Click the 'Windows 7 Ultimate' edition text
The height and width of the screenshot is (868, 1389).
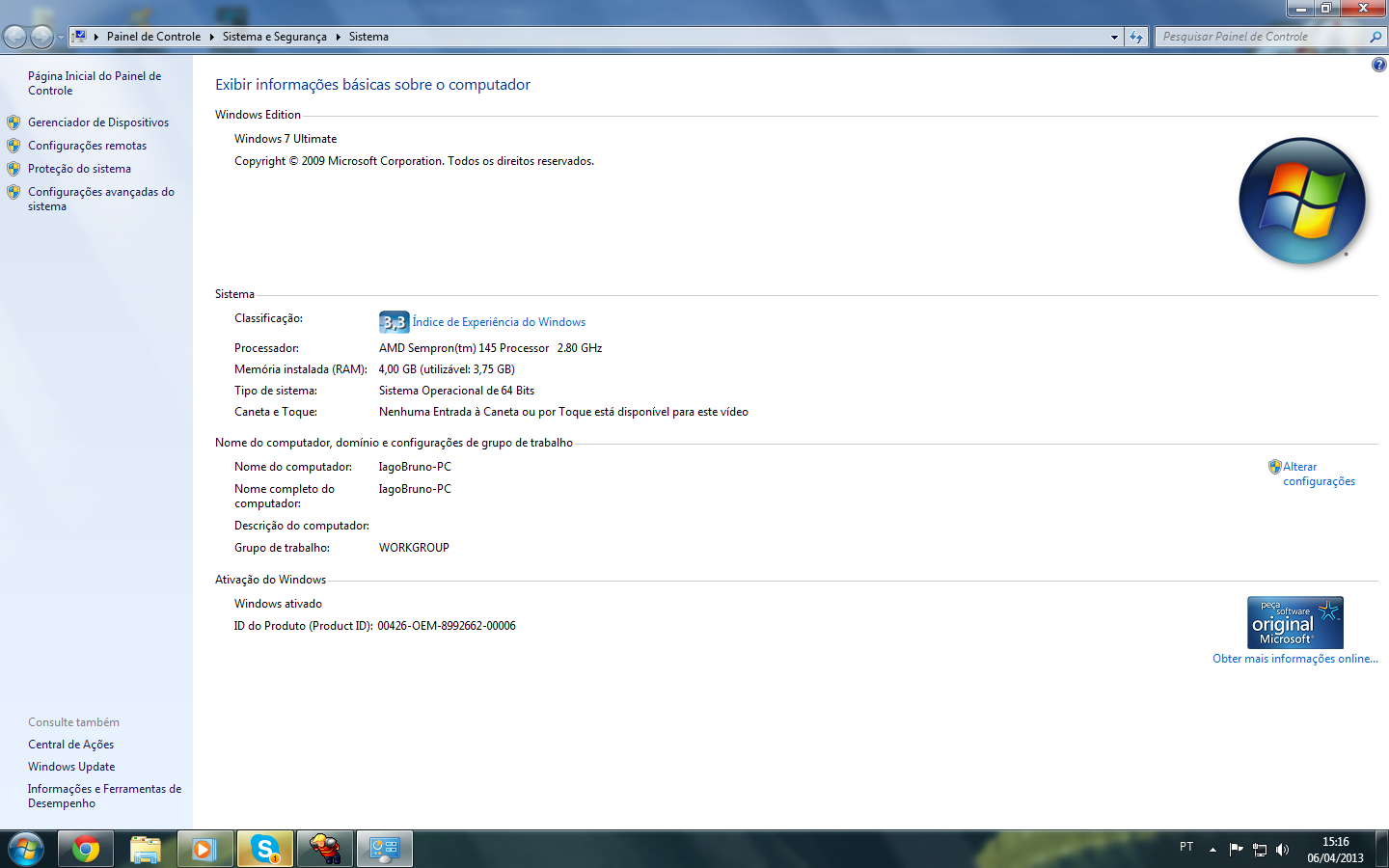286,139
